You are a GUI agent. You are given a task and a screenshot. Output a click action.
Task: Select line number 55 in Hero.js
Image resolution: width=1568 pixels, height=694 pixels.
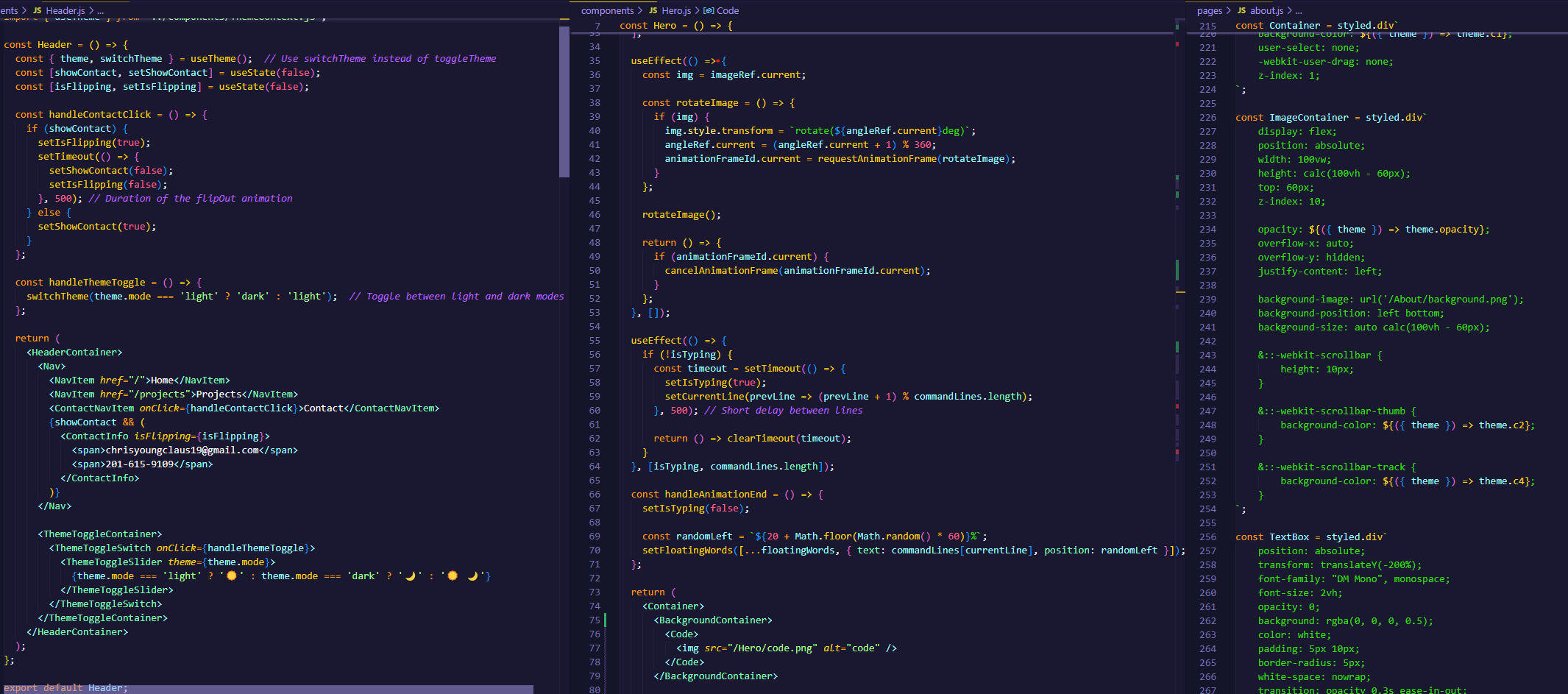(595, 341)
